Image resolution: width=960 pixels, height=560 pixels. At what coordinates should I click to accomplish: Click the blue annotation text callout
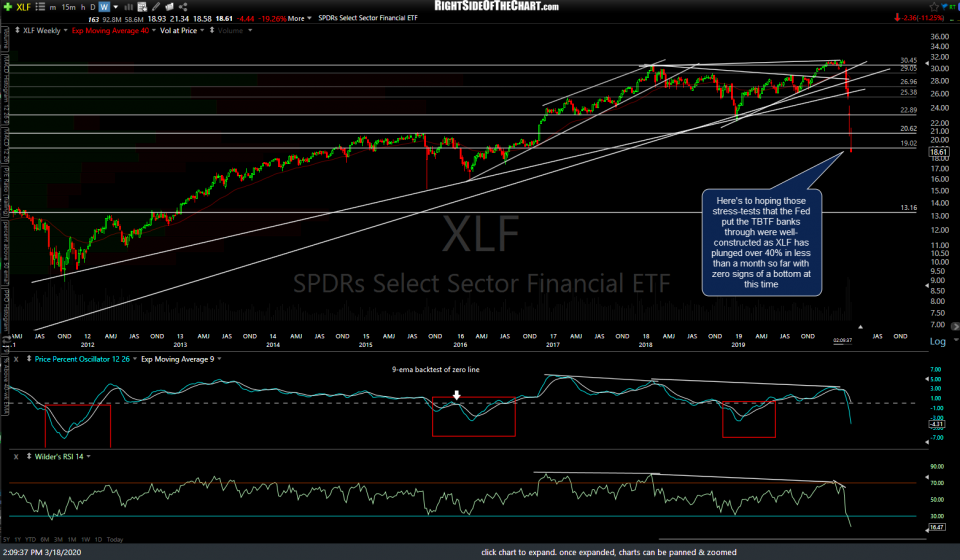[761, 242]
